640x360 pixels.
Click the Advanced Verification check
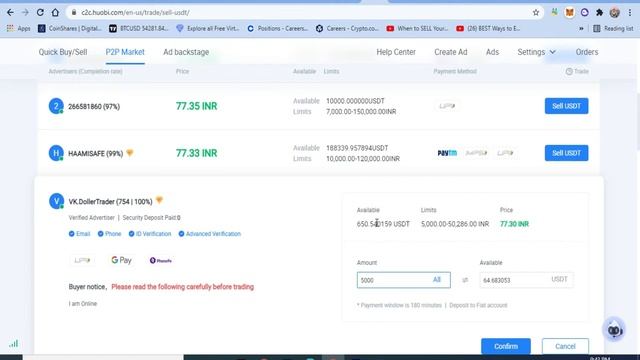pos(209,234)
